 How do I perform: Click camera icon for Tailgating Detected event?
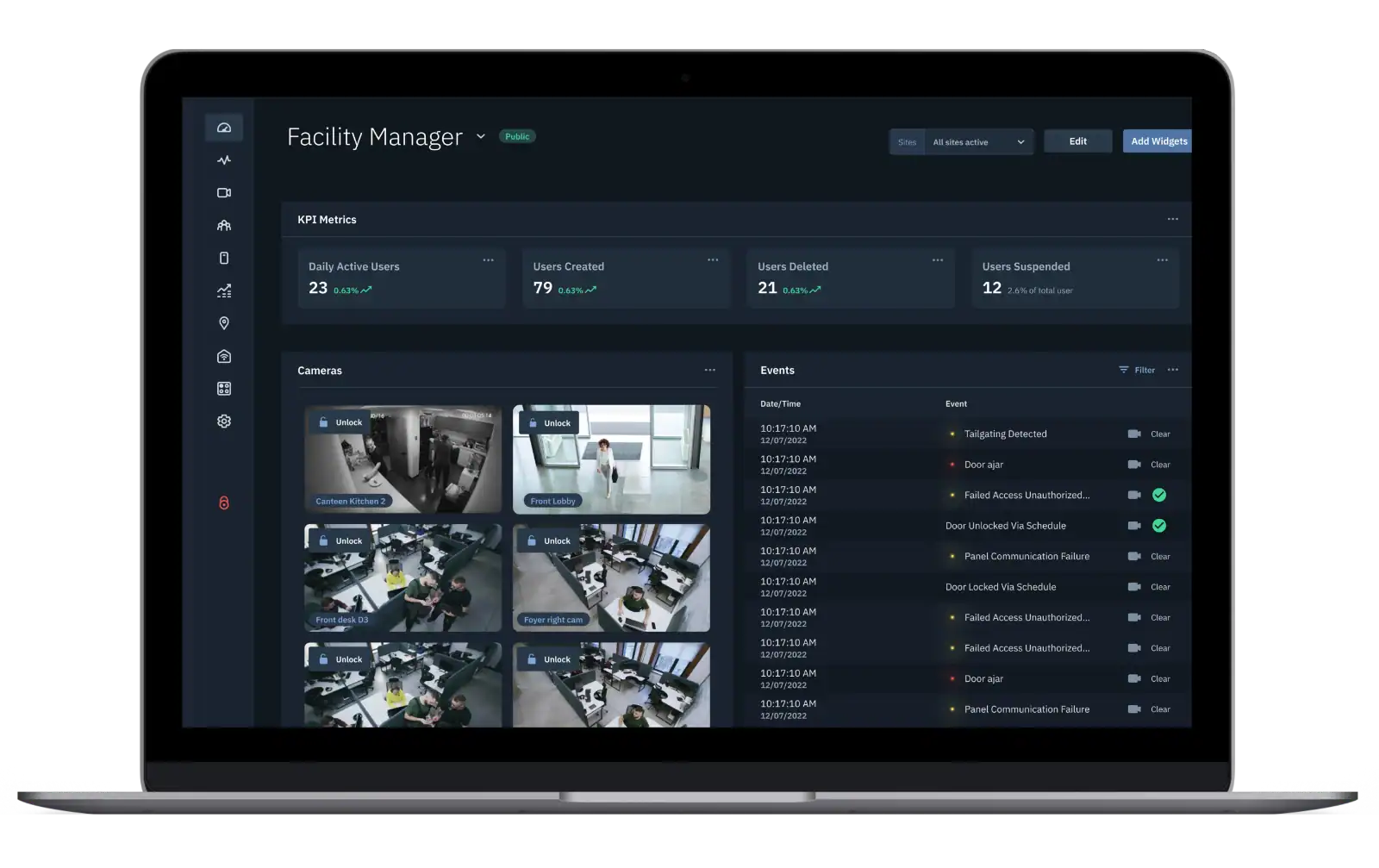[1134, 434]
